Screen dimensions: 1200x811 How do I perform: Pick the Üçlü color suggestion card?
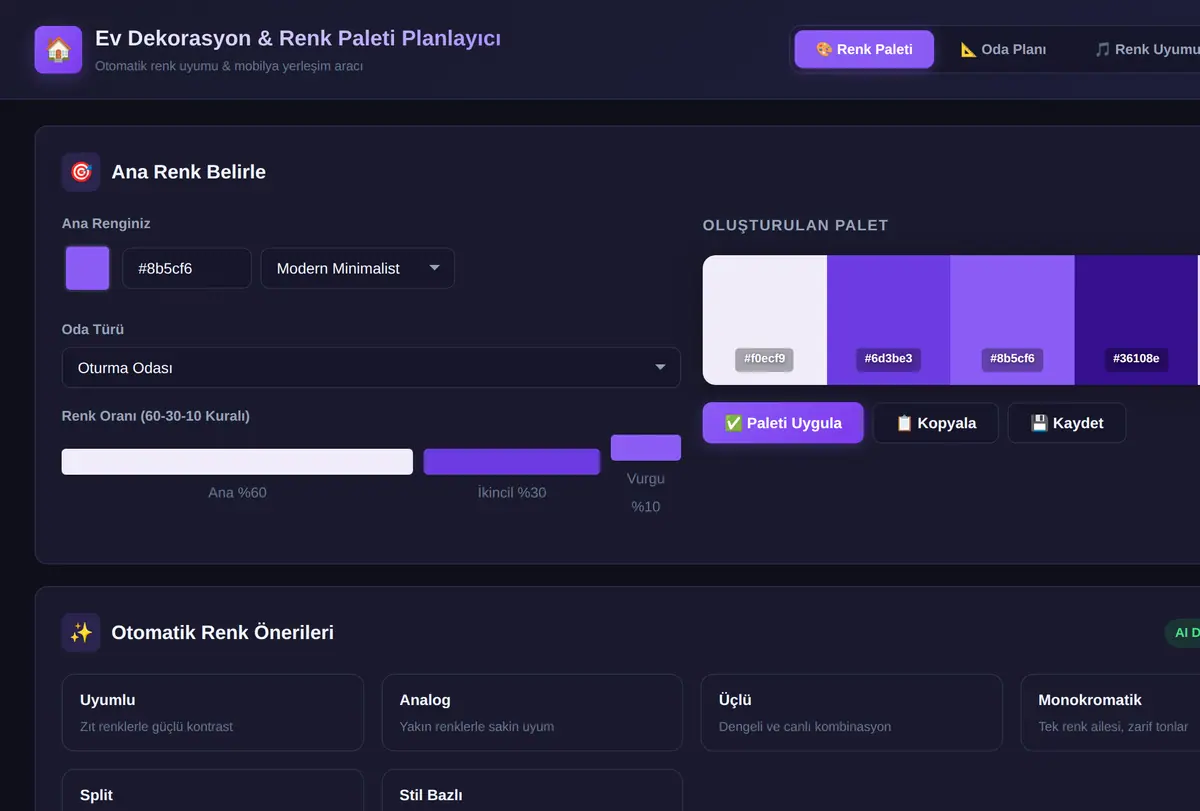tap(851, 712)
